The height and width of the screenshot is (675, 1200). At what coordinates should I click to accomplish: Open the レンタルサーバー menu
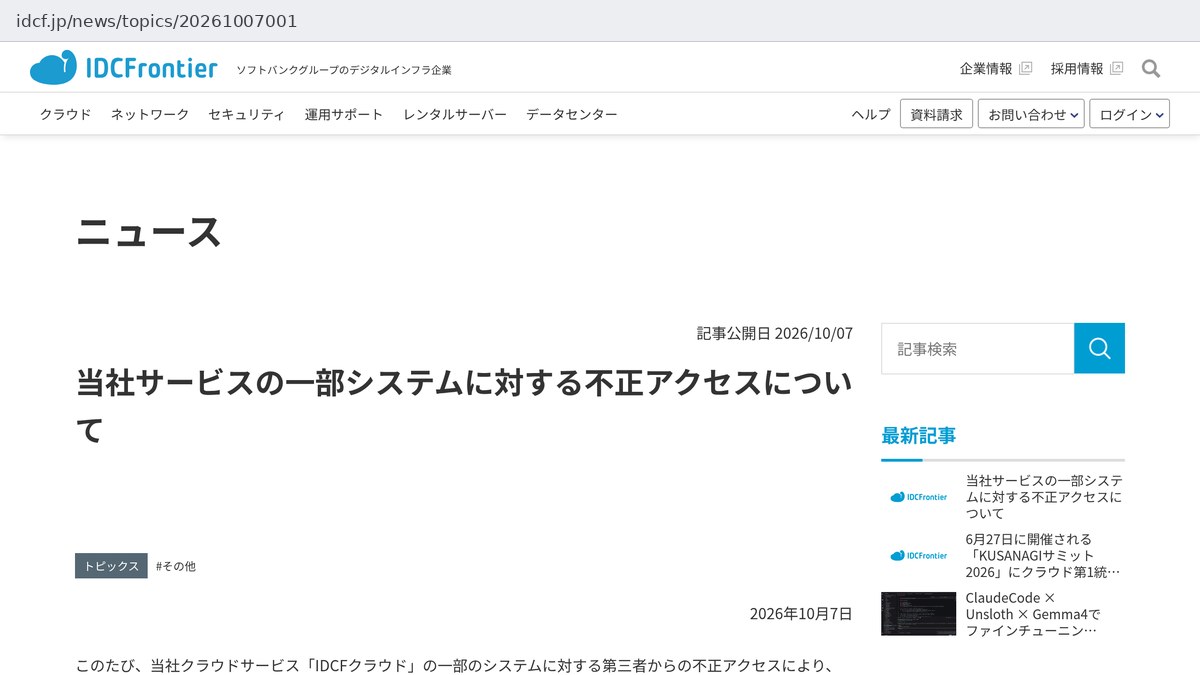click(455, 114)
